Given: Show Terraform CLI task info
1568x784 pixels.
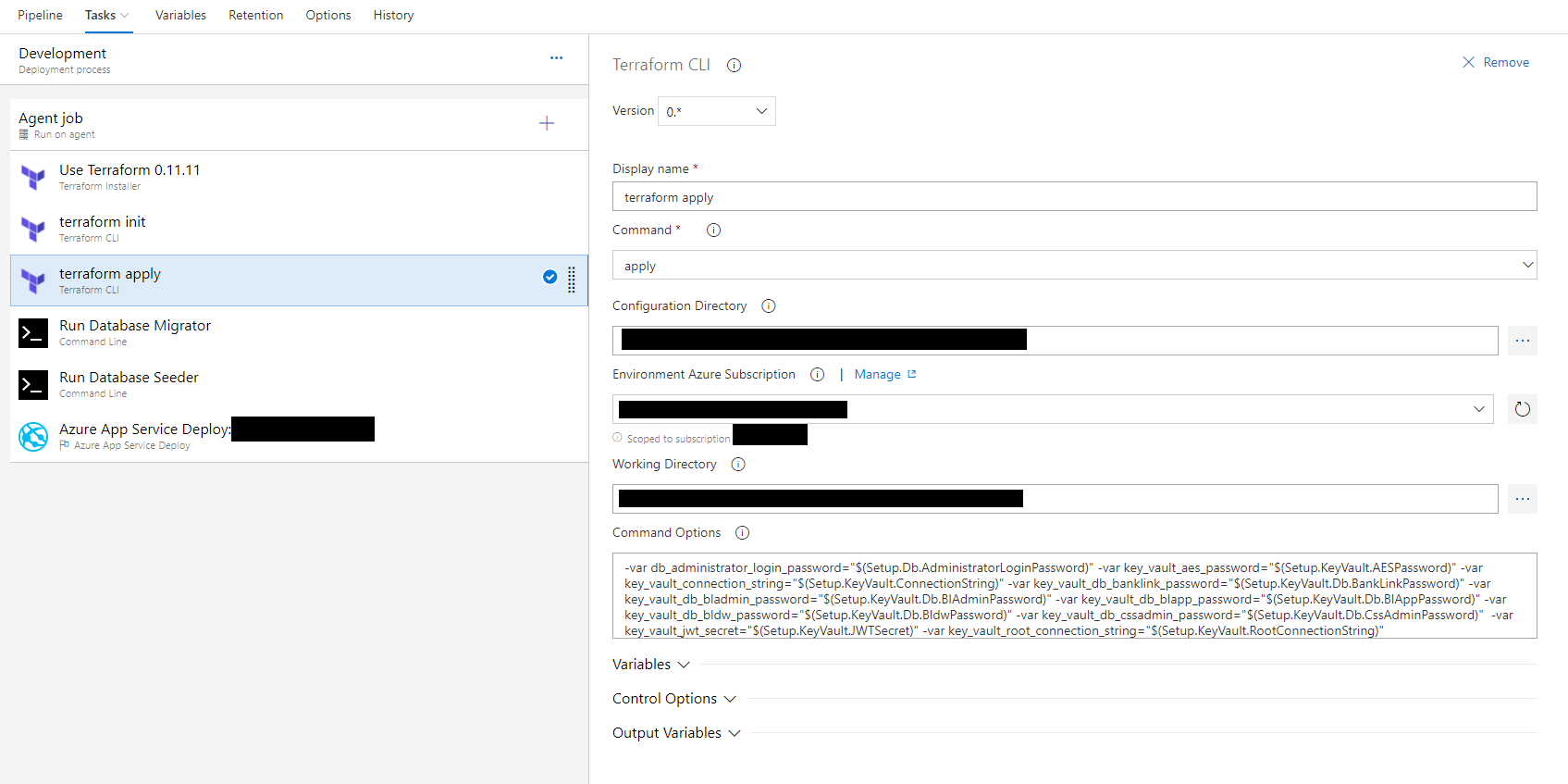Looking at the screenshot, I should coord(734,65).
